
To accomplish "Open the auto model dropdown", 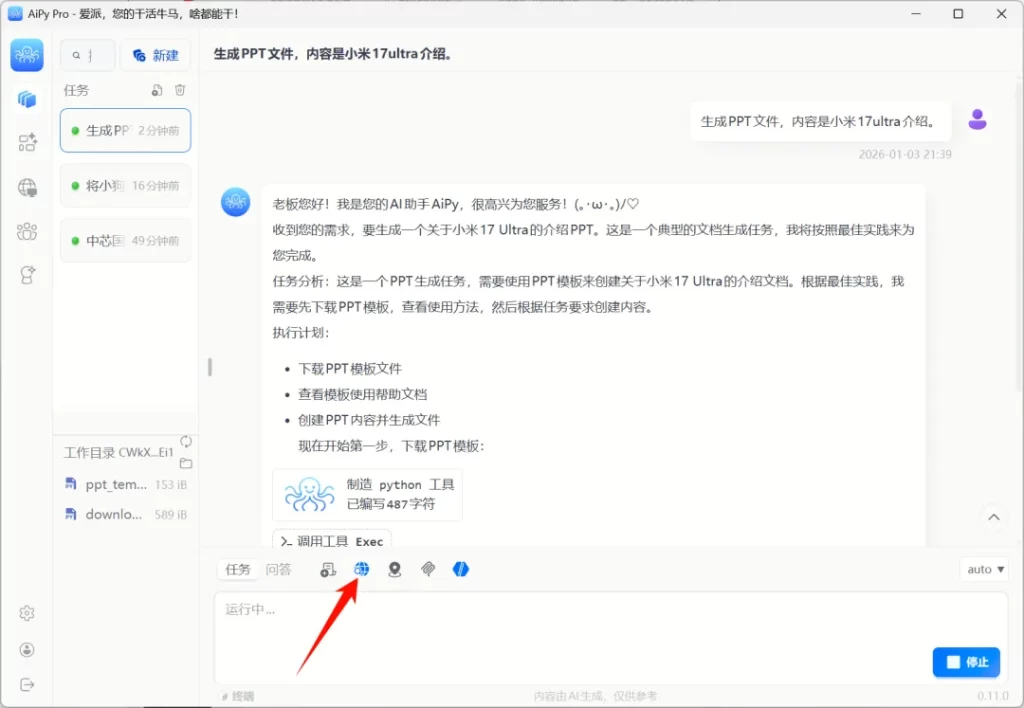I will [985, 569].
